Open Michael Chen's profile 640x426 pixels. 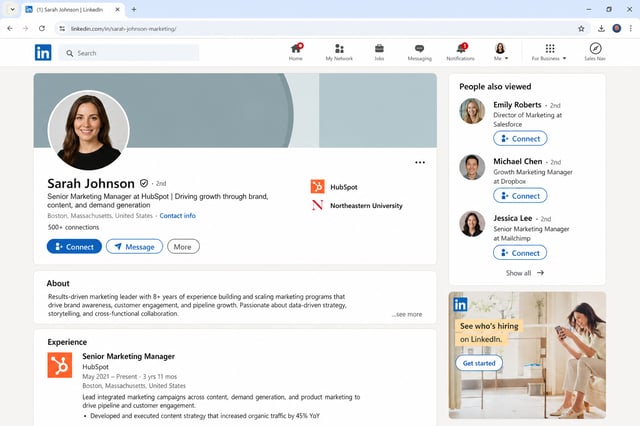coord(518,162)
